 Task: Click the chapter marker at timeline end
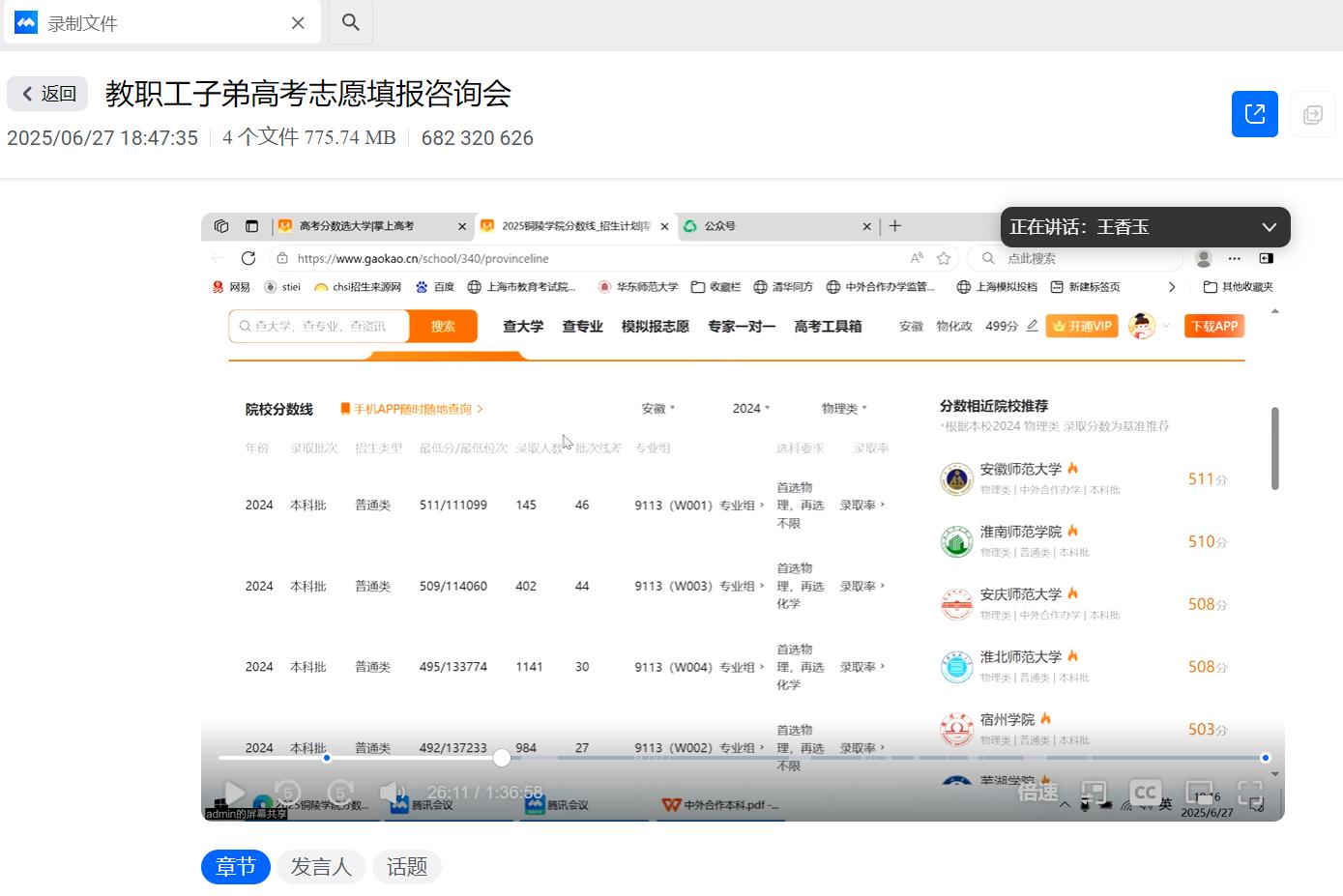pyautogui.click(x=1265, y=758)
